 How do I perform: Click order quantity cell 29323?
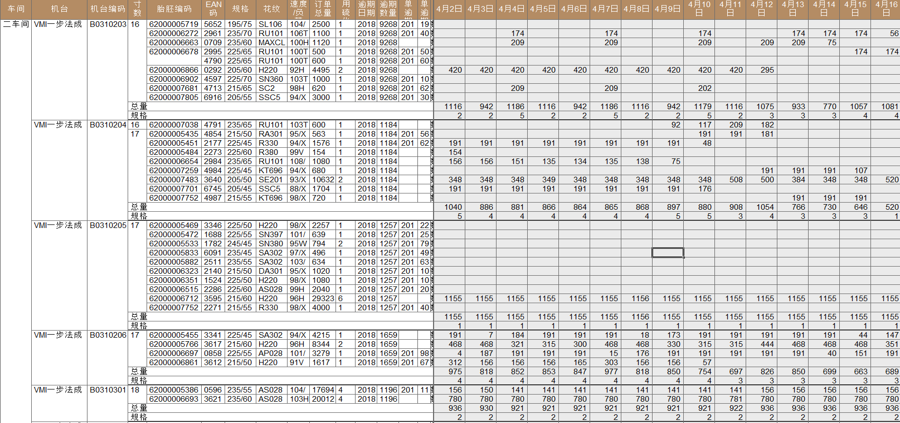click(x=323, y=298)
